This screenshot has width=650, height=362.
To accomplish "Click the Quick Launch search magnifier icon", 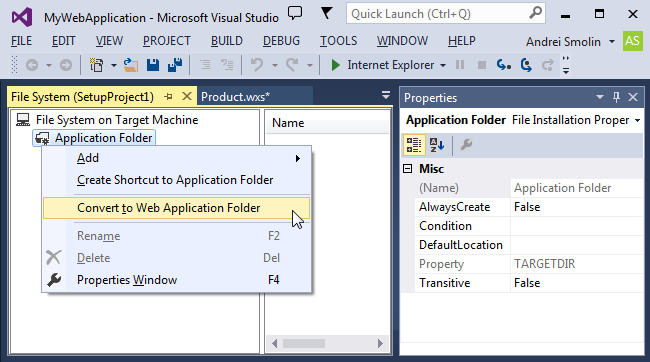I will pos(536,13).
